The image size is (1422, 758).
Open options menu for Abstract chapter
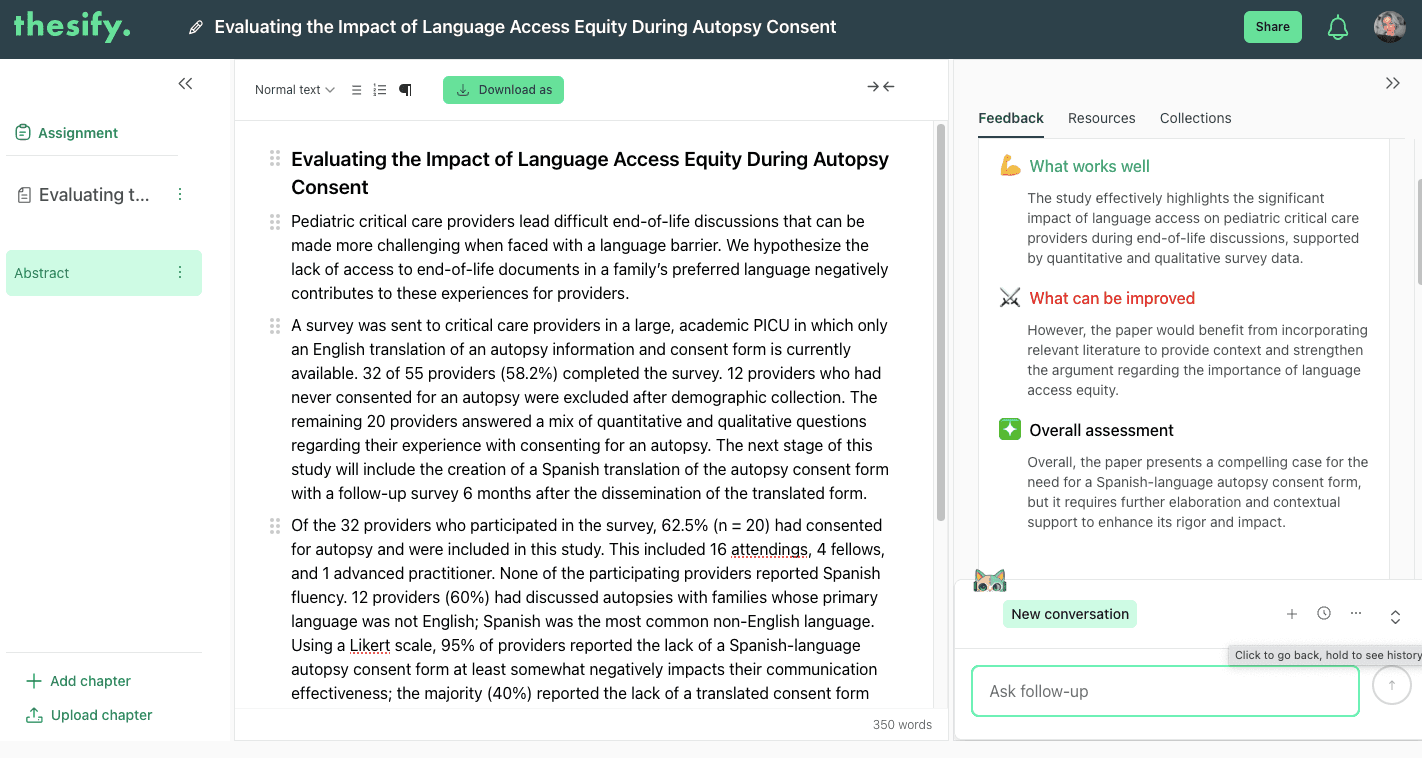(x=180, y=273)
